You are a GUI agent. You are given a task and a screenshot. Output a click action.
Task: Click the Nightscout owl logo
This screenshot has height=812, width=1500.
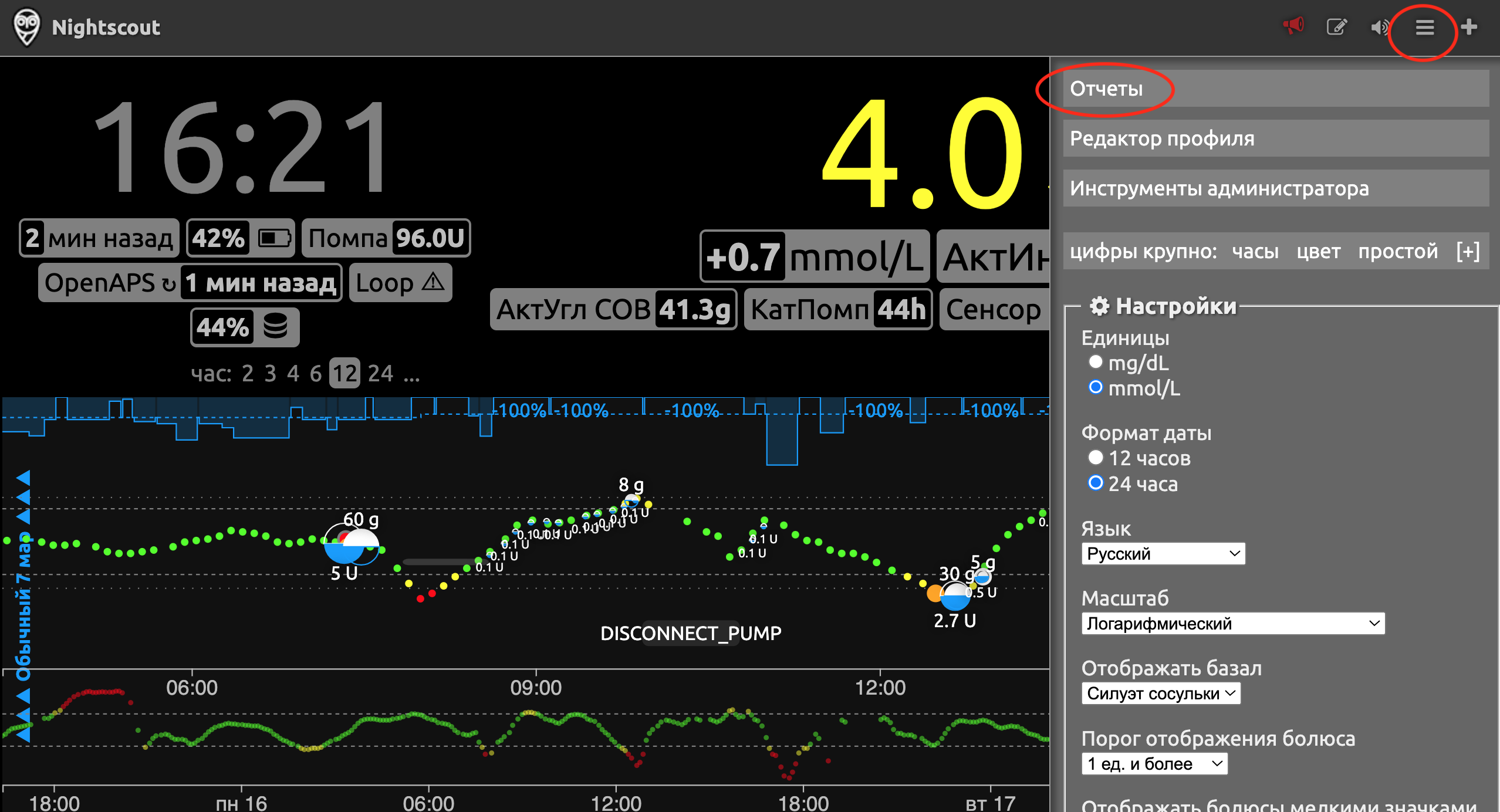click(26, 26)
